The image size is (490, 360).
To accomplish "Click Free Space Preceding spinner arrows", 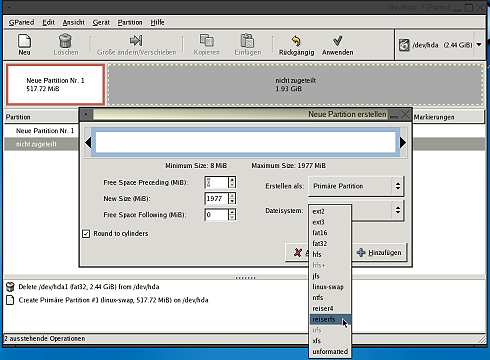I will (x=232, y=183).
